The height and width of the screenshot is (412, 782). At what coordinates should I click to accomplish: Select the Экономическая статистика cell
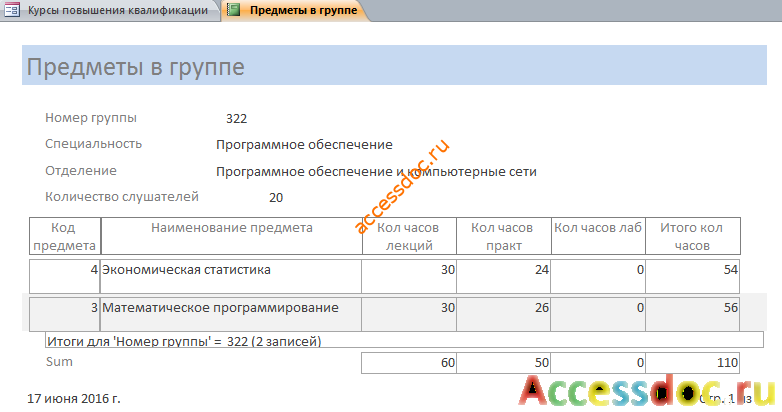(231, 276)
